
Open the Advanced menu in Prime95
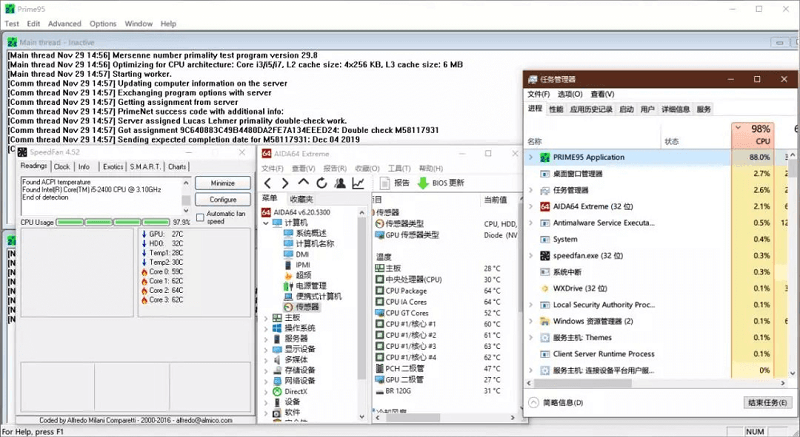[x=64, y=23]
